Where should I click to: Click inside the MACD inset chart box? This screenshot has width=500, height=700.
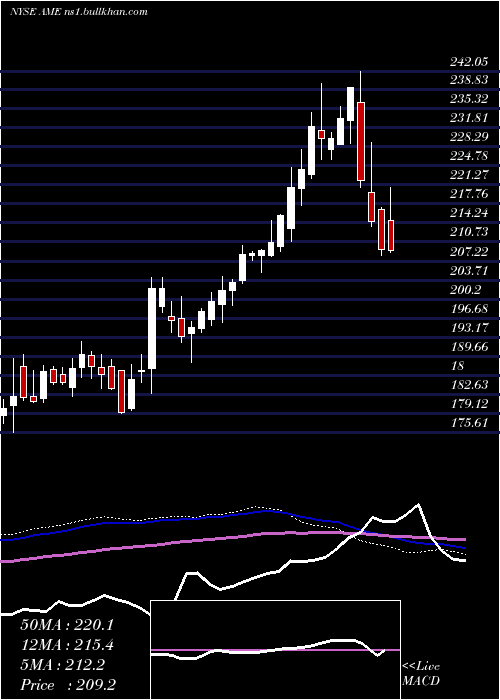tap(275, 650)
